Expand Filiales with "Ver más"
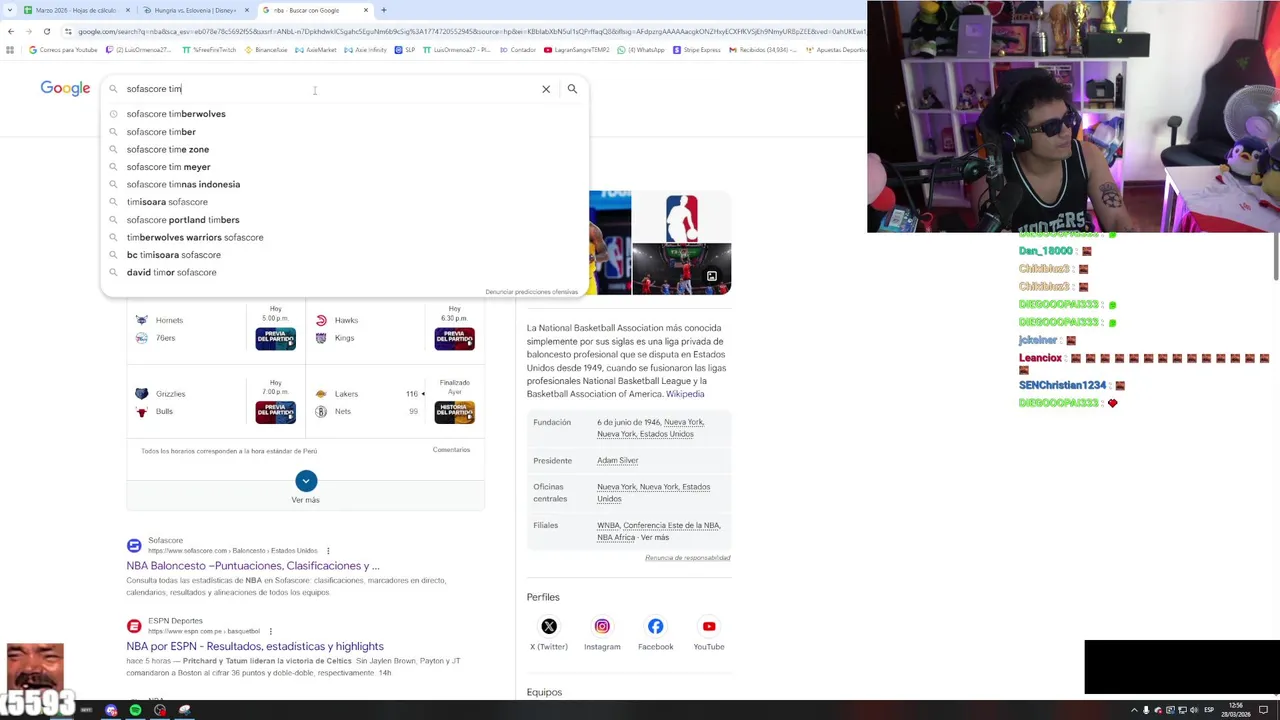1280x720 pixels. click(x=655, y=538)
